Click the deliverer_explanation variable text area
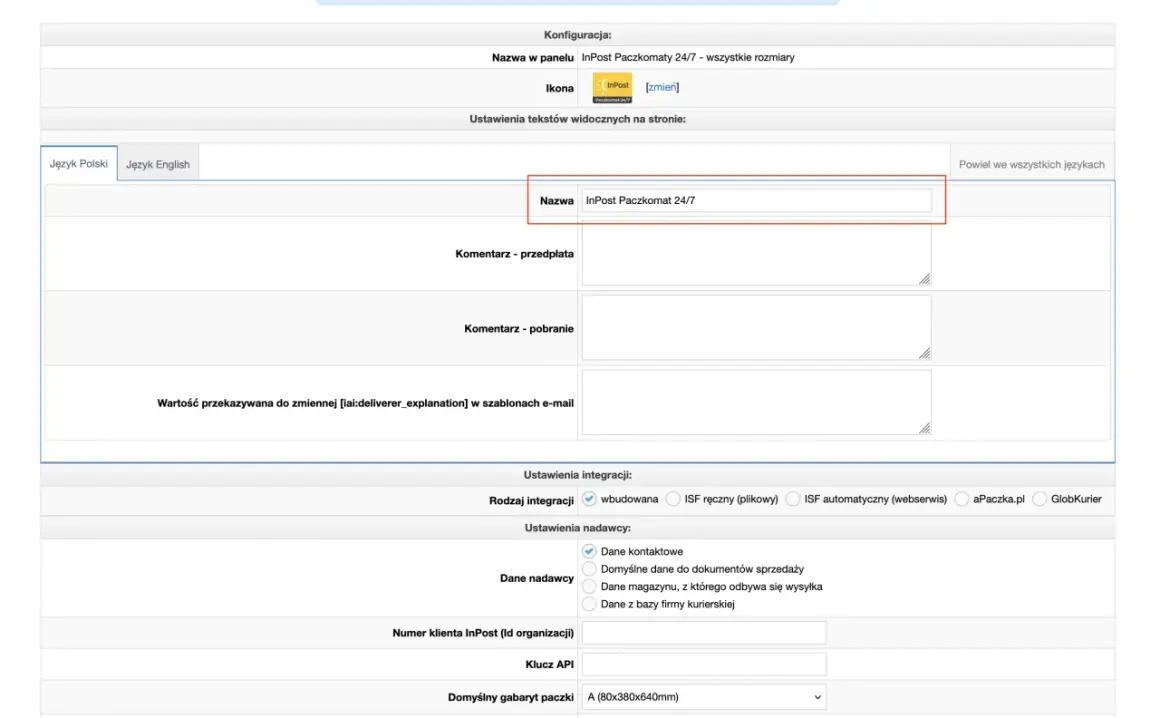The width and height of the screenshot is (1160, 718). (756, 403)
